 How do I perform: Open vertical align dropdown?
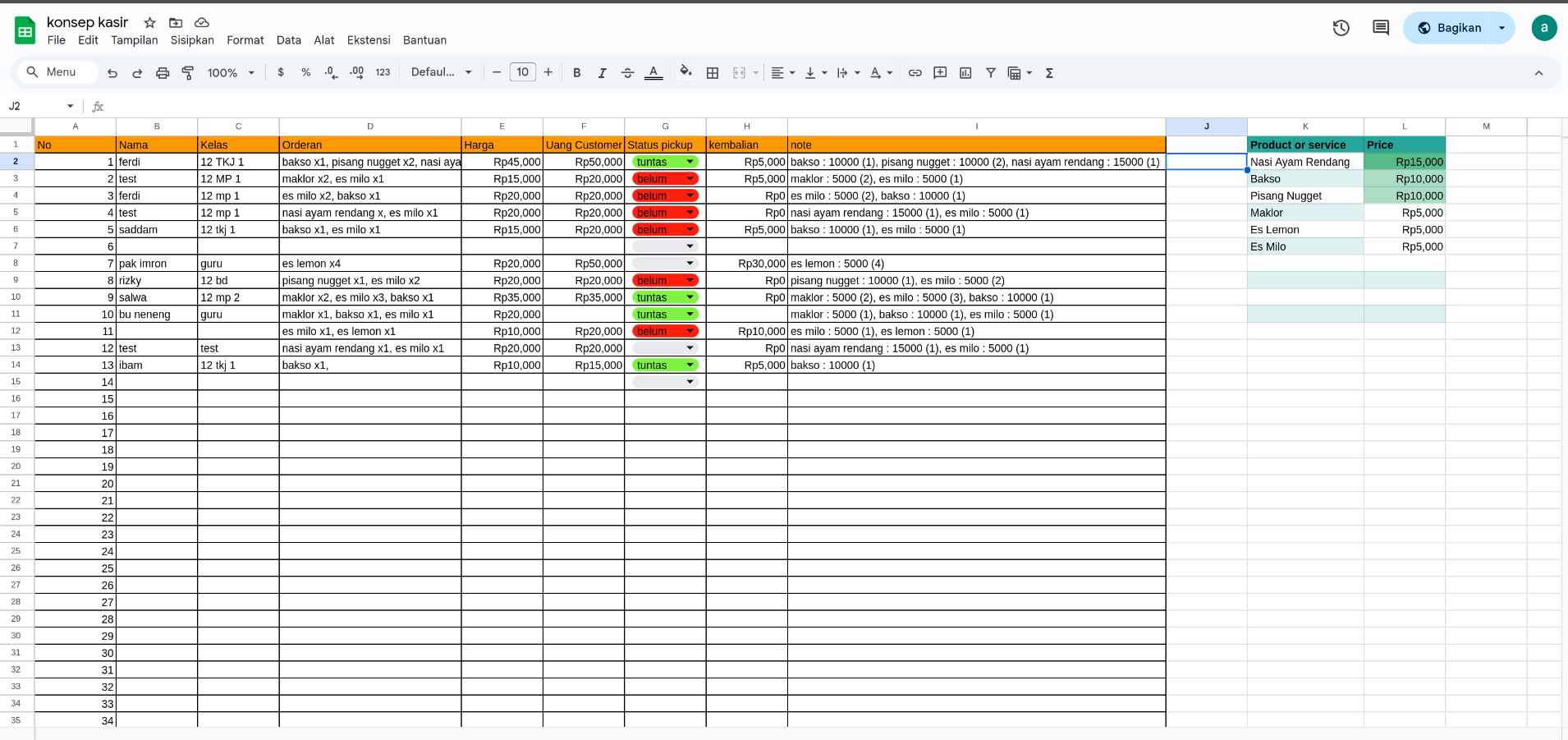[816, 73]
